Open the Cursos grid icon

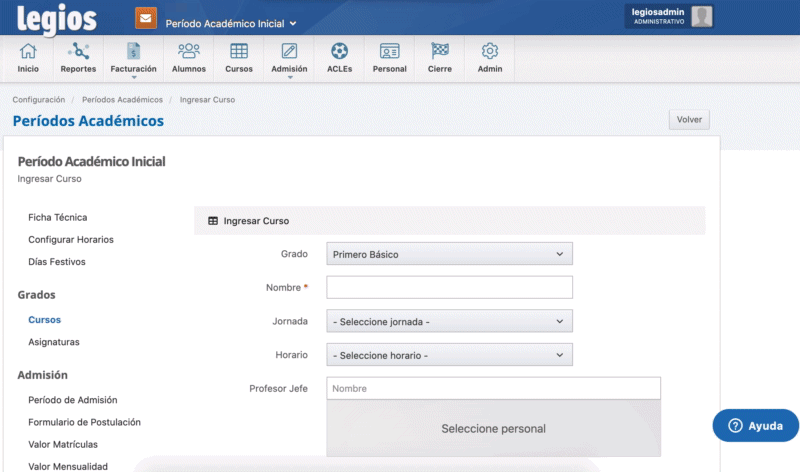239,52
